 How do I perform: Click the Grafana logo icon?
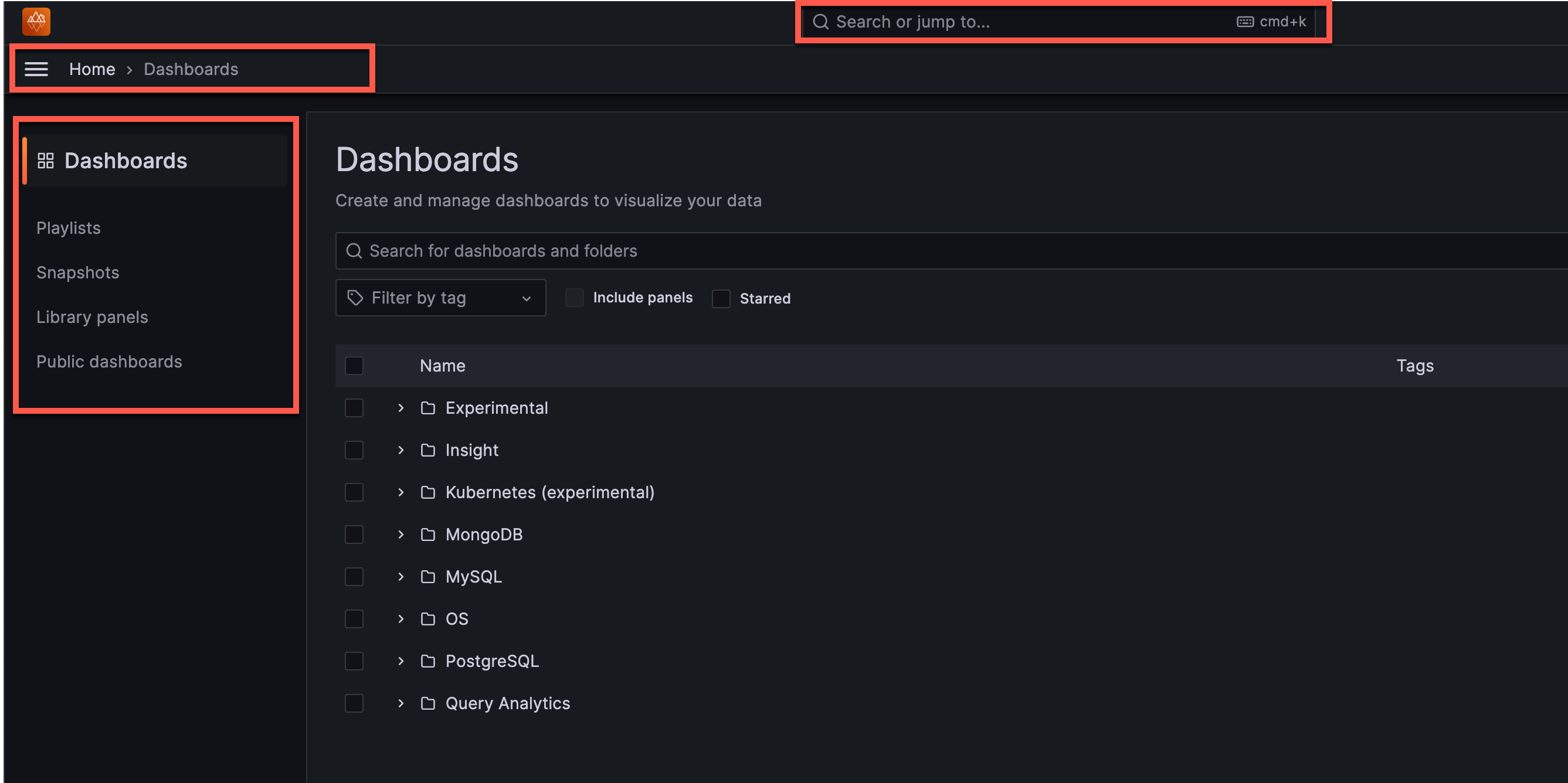pyautogui.click(x=36, y=22)
